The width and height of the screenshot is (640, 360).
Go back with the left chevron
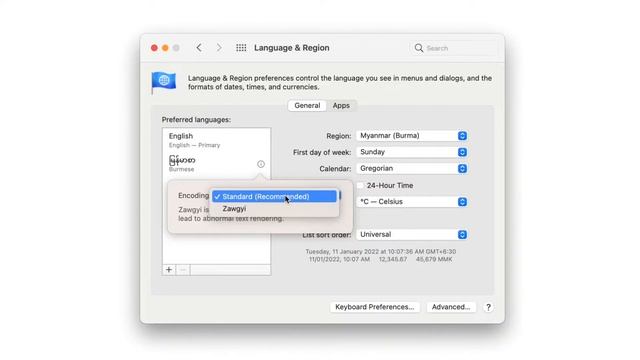pyautogui.click(x=199, y=48)
